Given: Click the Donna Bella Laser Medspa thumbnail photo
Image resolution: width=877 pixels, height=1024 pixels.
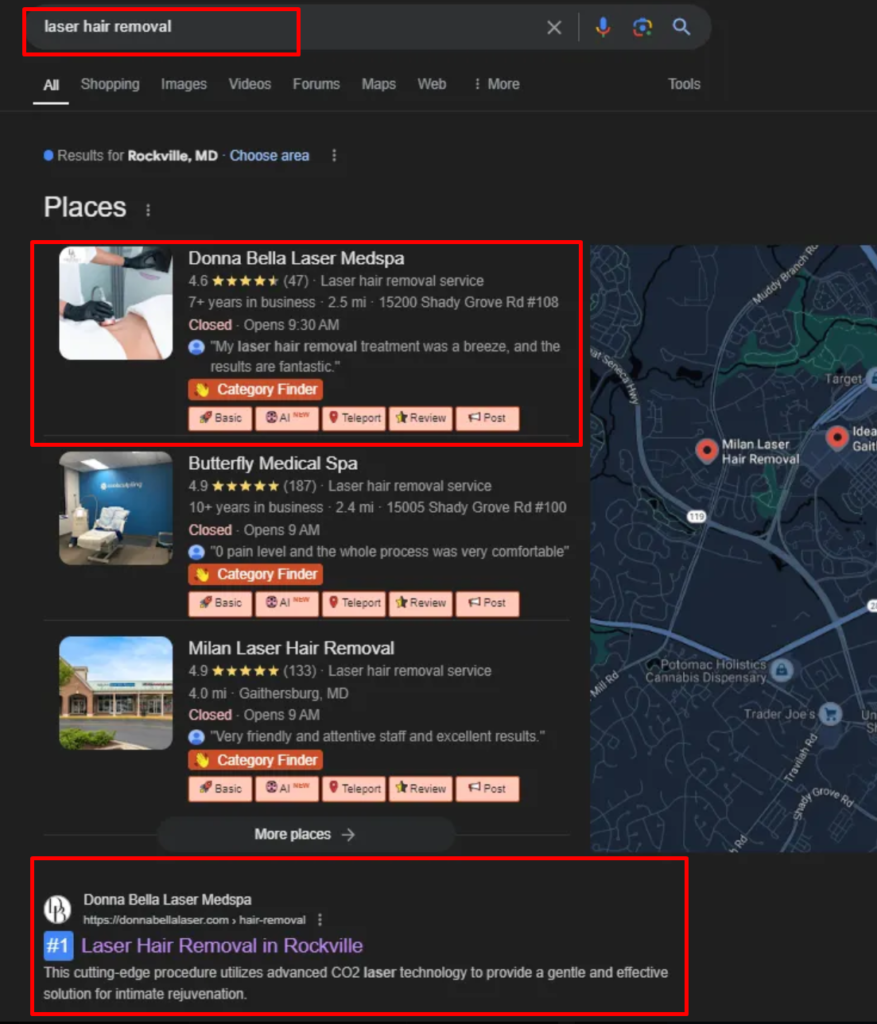Looking at the screenshot, I should (x=116, y=303).
